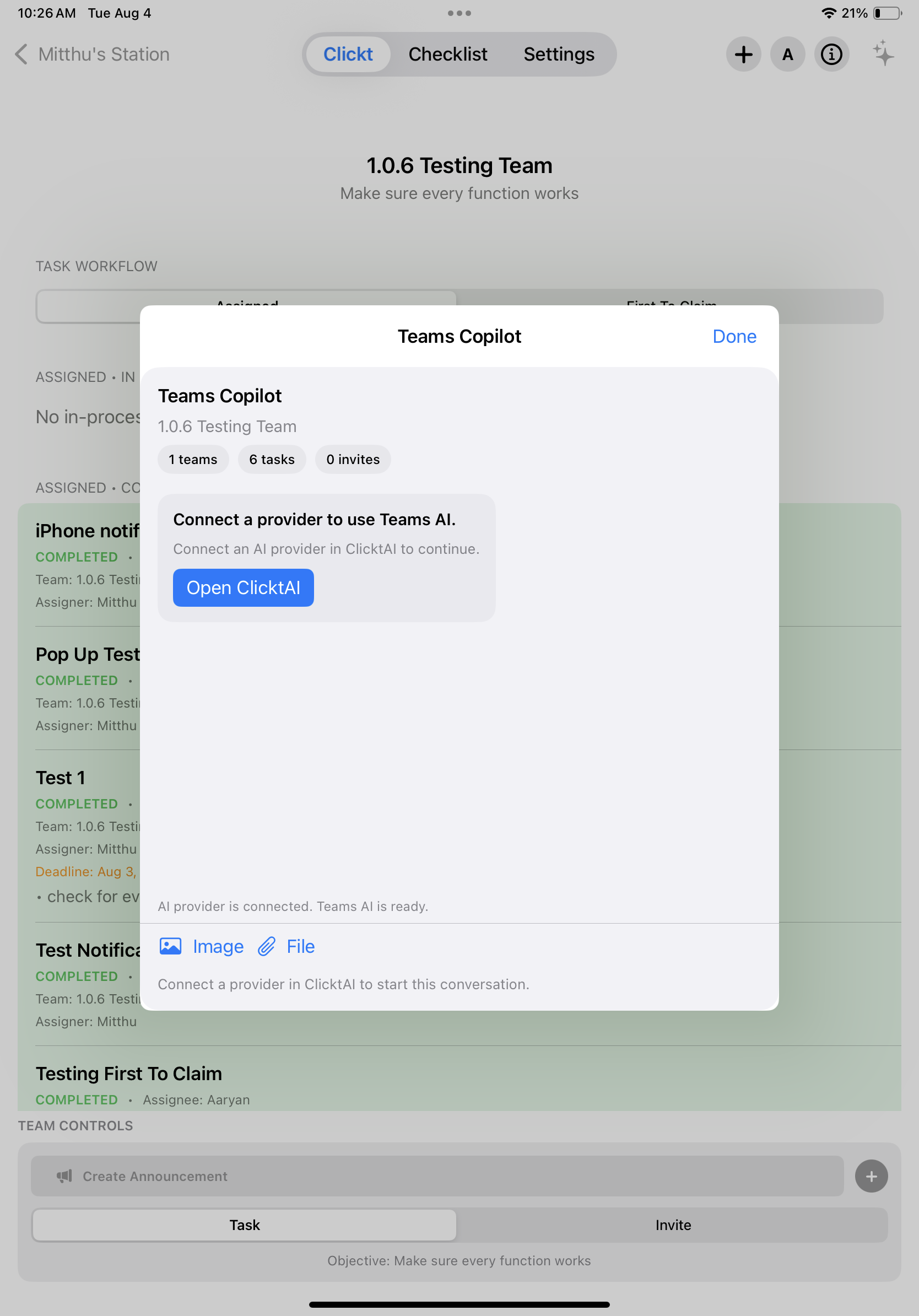Tap the image picture icon in Copilot

click(170, 946)
